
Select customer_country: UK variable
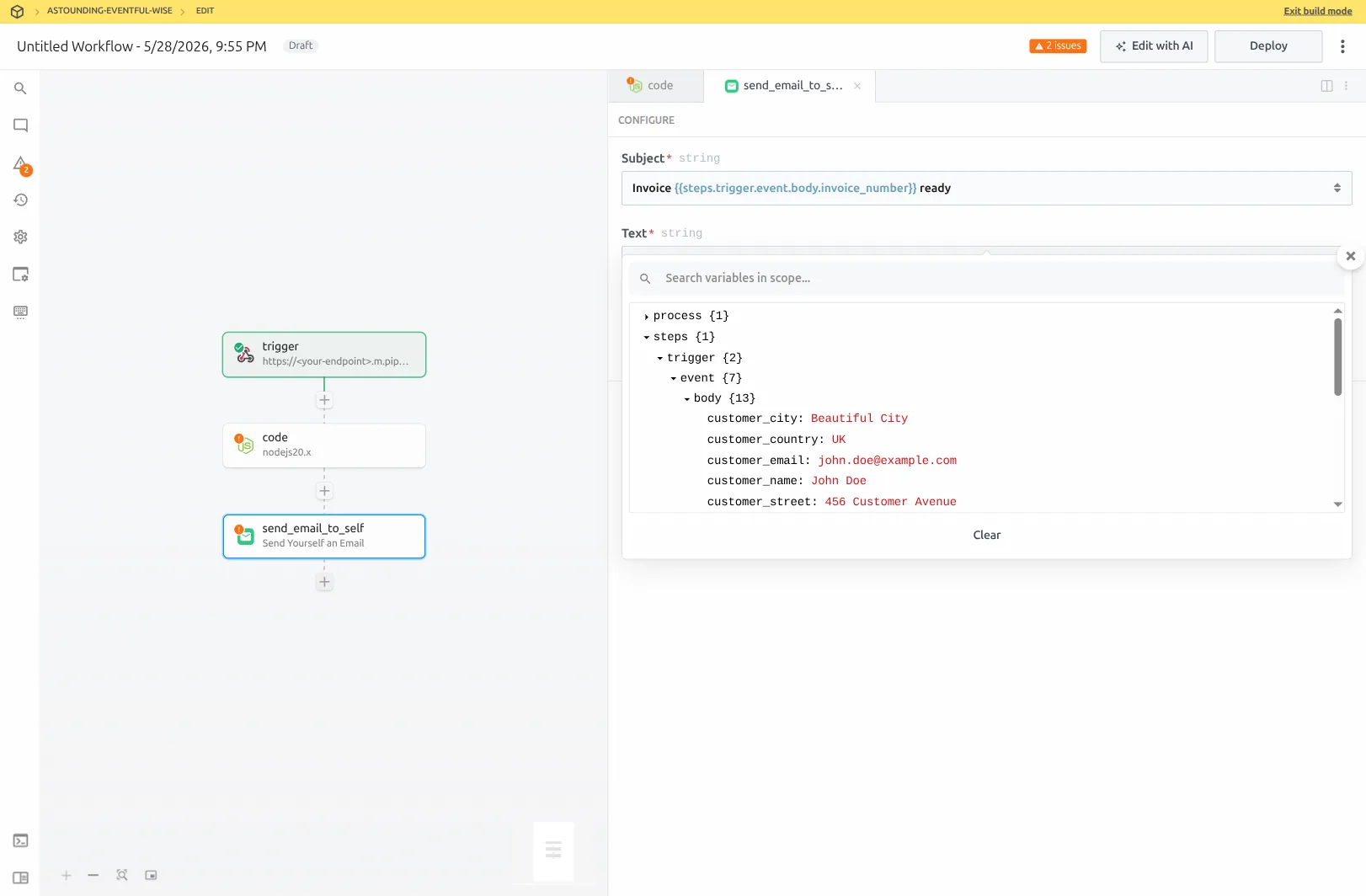click(x=776, y=440)
